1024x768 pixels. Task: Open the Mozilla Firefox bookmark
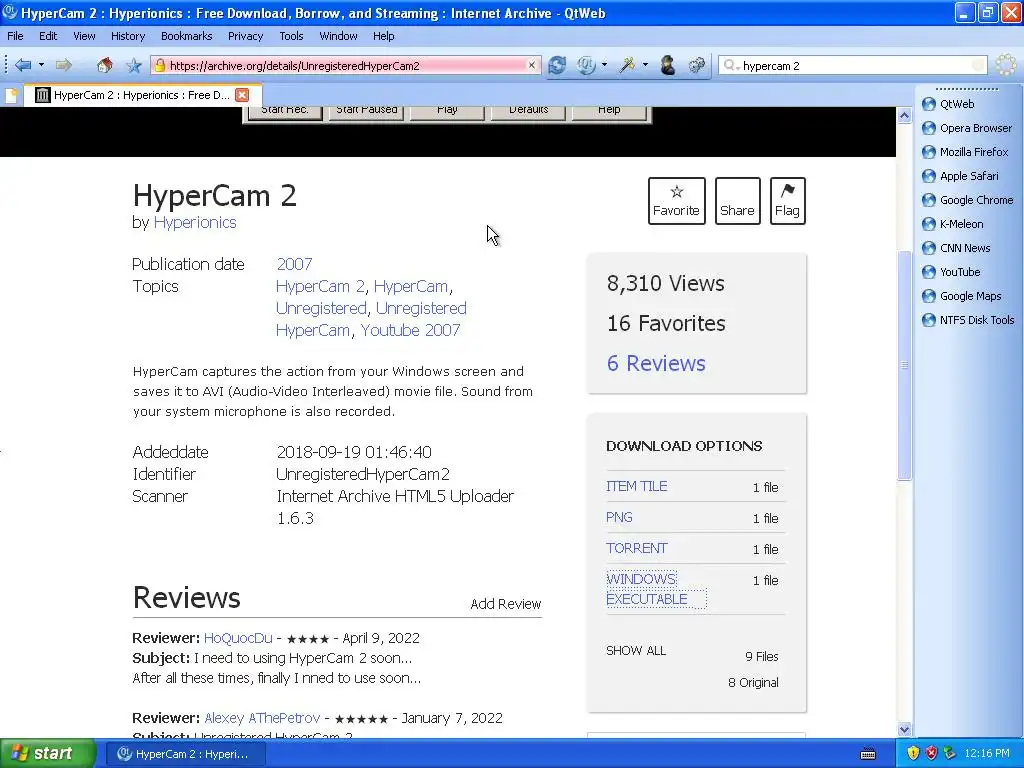tap(965, 152)
